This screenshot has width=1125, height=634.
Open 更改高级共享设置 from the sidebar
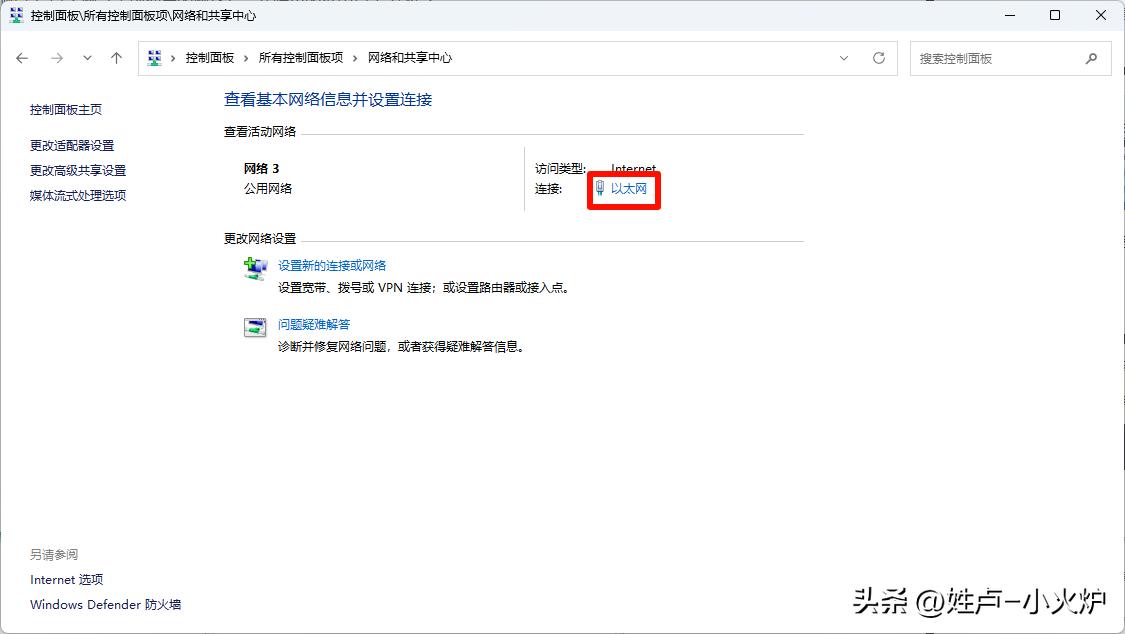click(80, 170)
